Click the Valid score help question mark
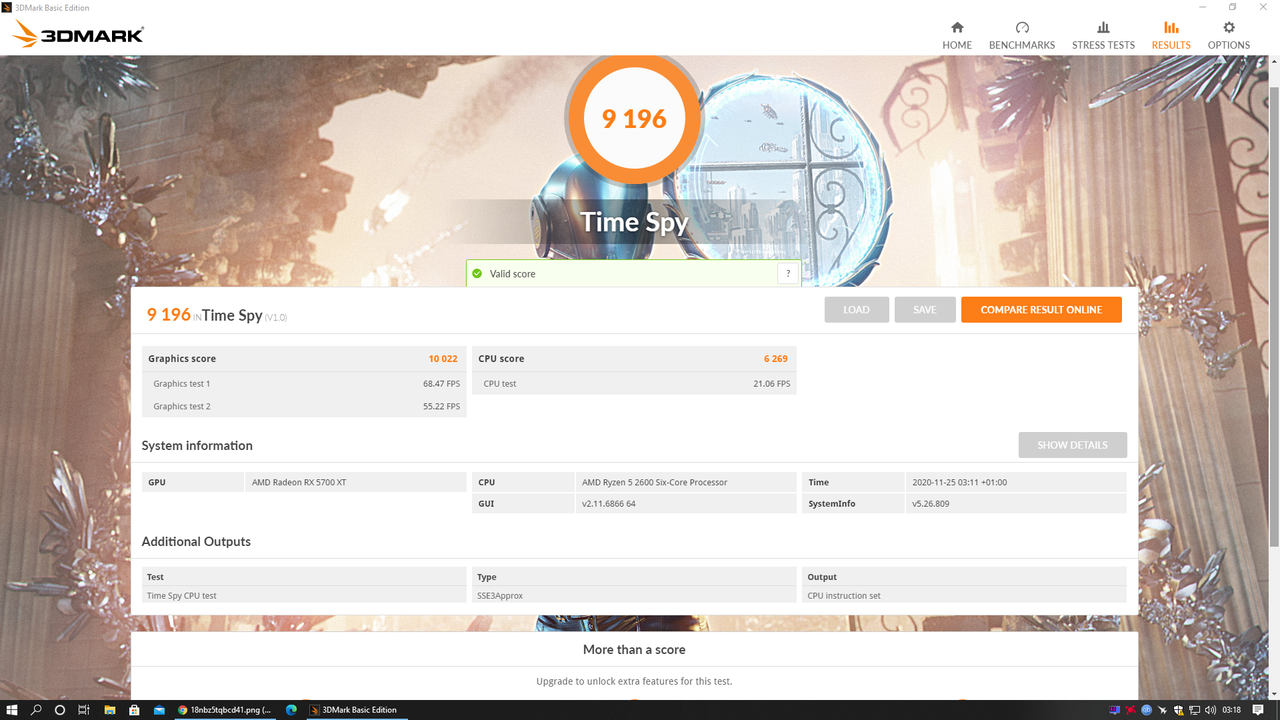Screen dimensions: 1280x720 [788, 272]
